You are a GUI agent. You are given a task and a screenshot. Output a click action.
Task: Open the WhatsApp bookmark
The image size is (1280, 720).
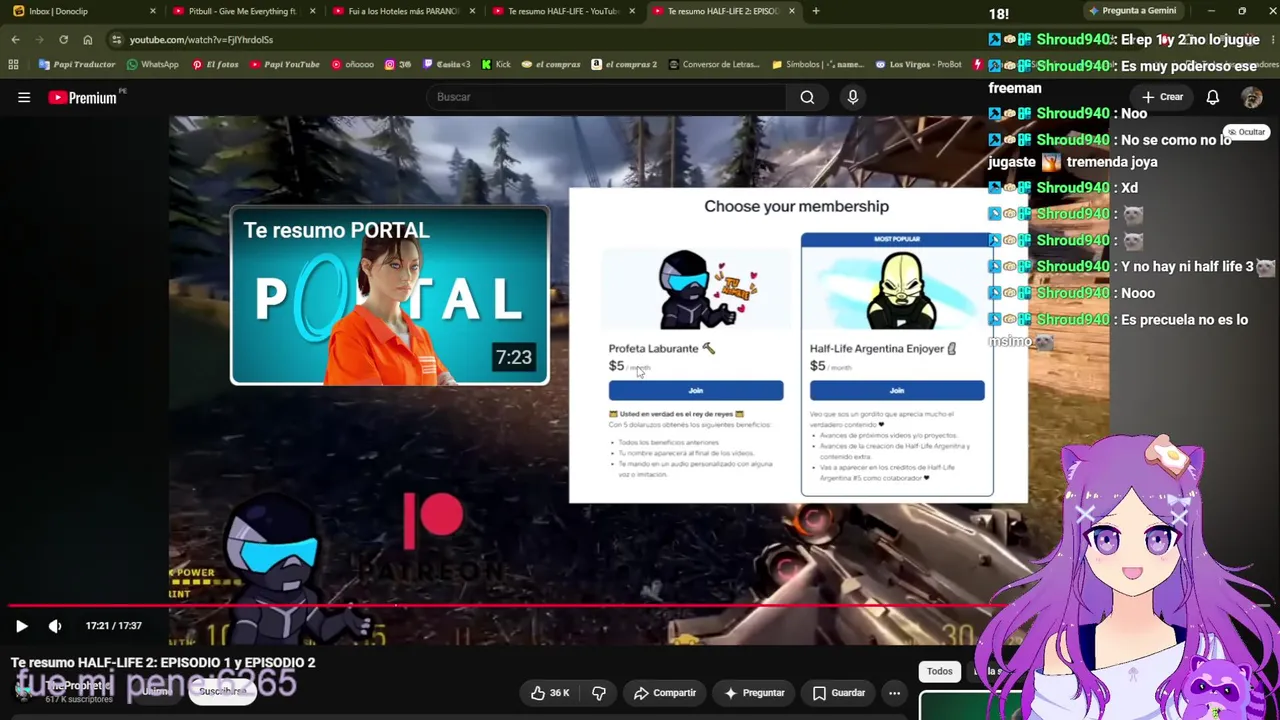click(153, 65)
